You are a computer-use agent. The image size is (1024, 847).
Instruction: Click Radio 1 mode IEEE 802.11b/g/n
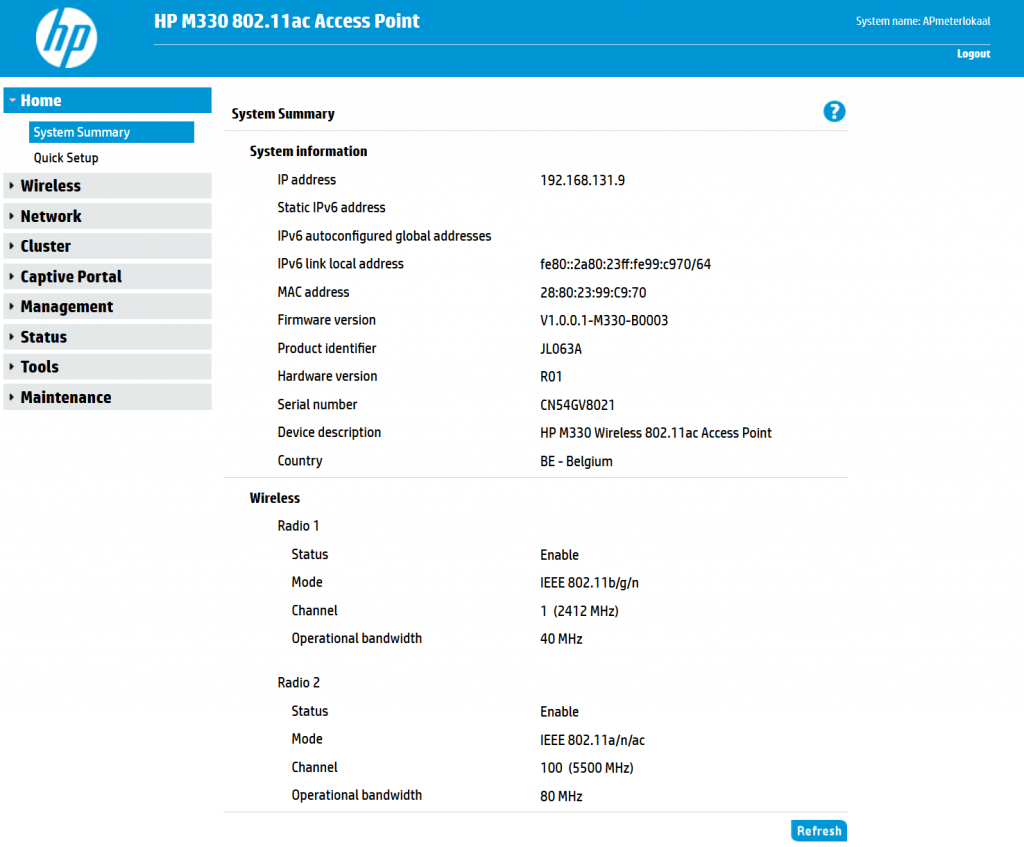click(x=589, y=583)
